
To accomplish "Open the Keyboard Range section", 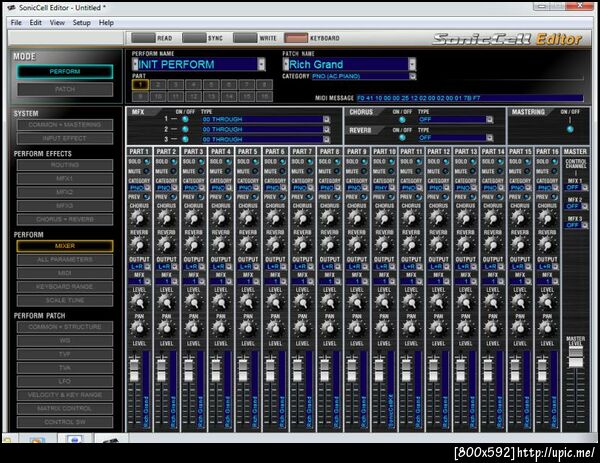I will click(x=65, y=286).
